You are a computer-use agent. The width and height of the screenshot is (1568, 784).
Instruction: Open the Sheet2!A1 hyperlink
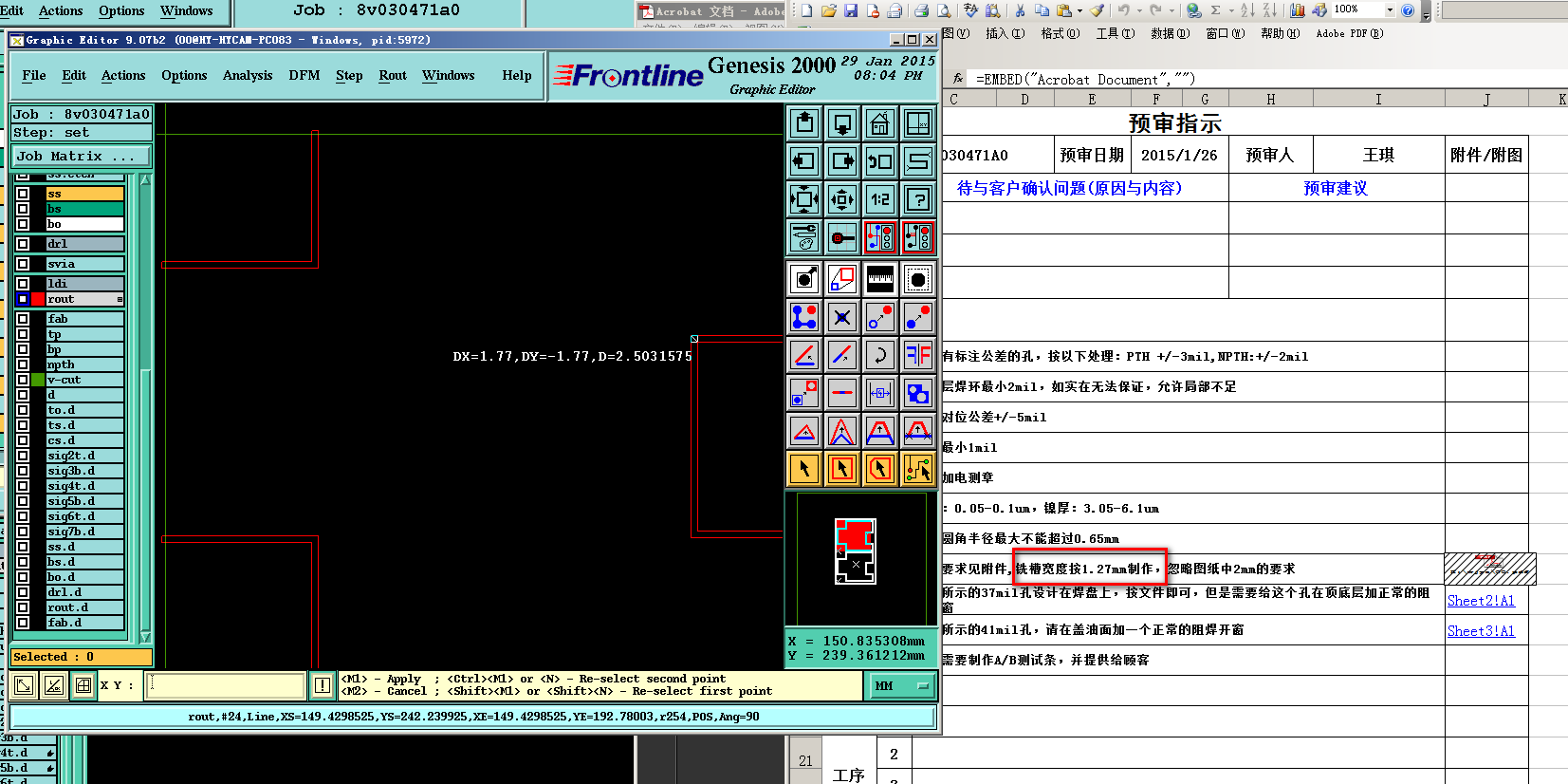[x=1481, y=601]
